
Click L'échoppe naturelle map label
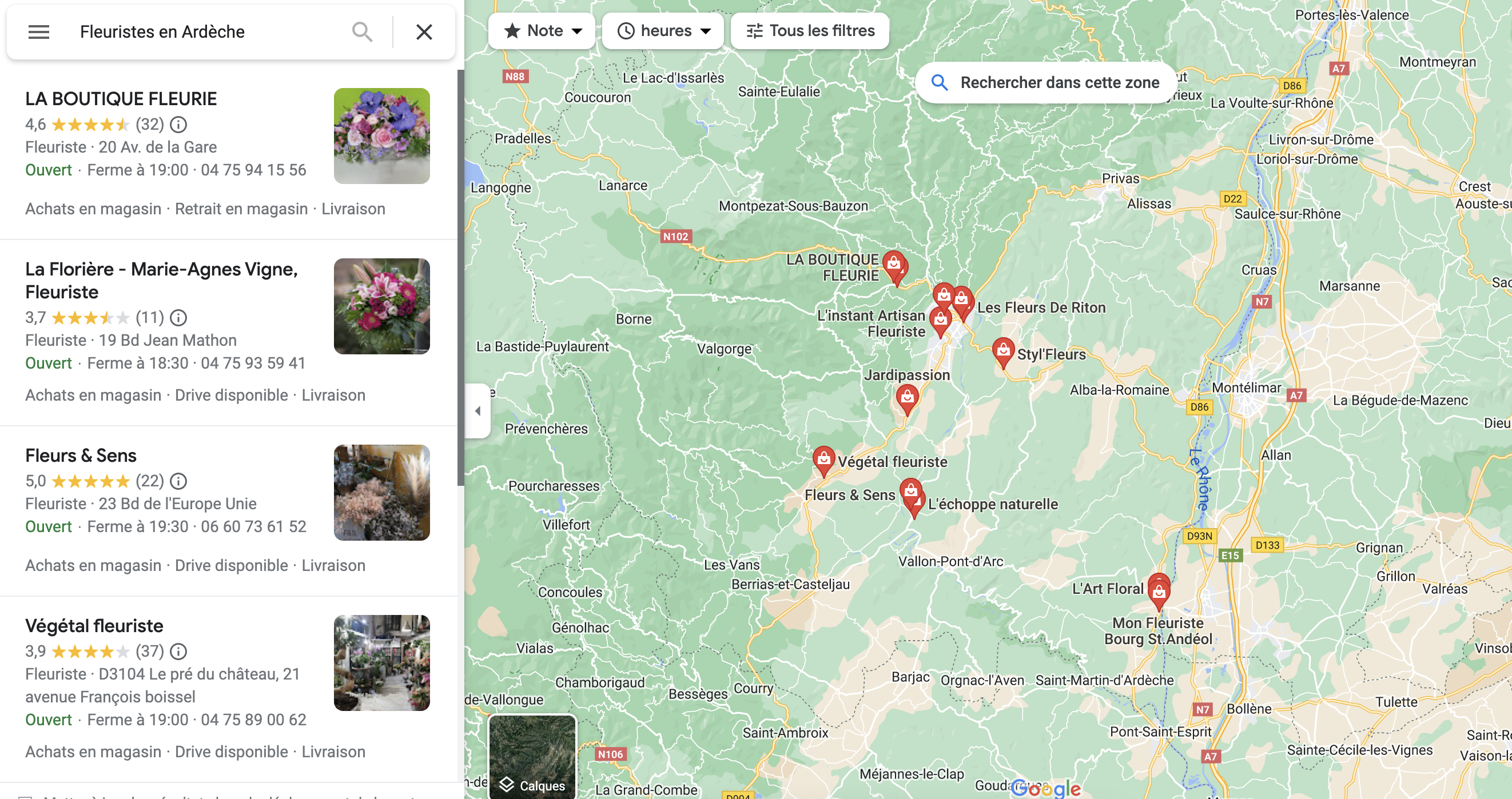coord(993,504)
